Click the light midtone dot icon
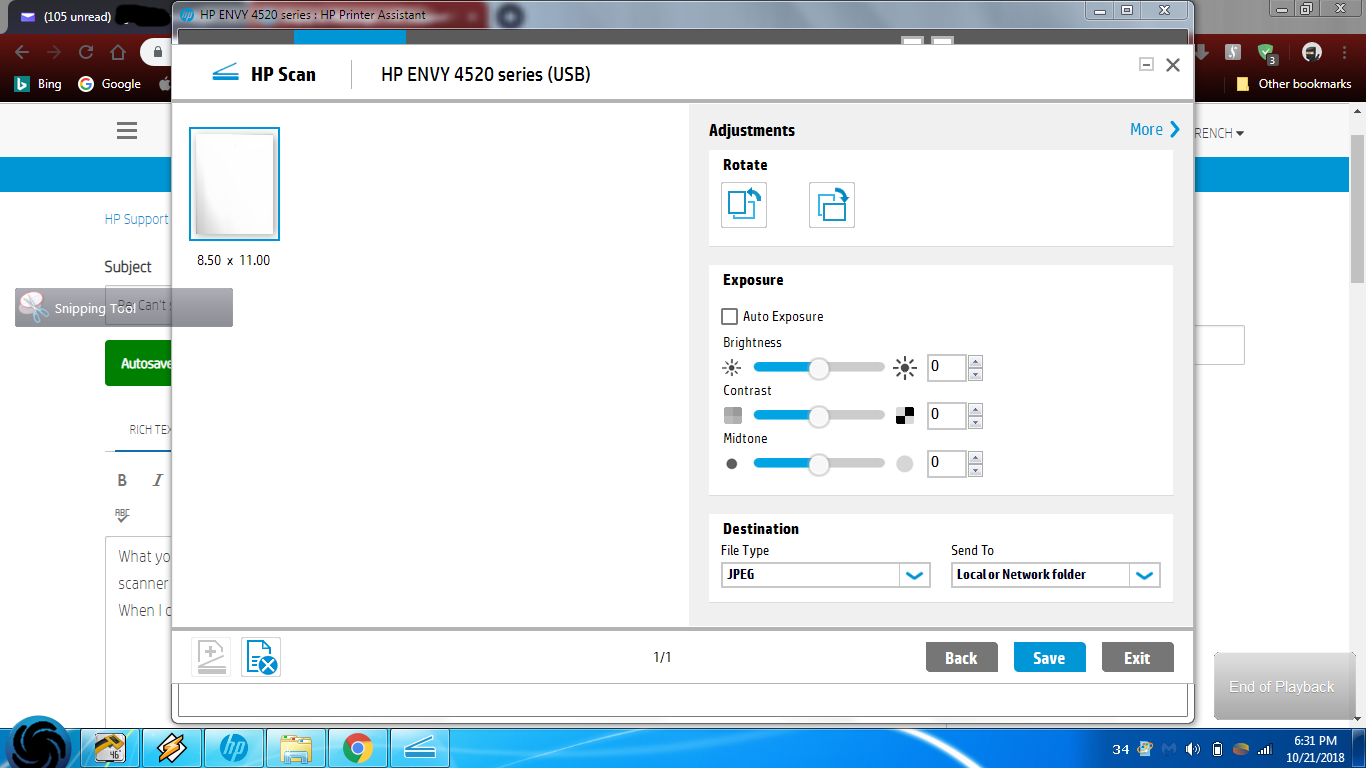Image resolution: width=1366 pixels, height=768 pixels. (x=905, y=464)
